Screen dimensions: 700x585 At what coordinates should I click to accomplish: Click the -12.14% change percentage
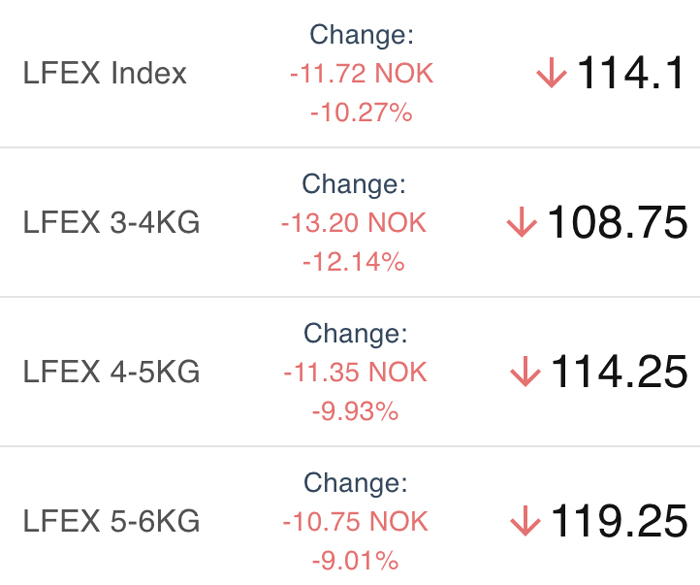point(354,261)
